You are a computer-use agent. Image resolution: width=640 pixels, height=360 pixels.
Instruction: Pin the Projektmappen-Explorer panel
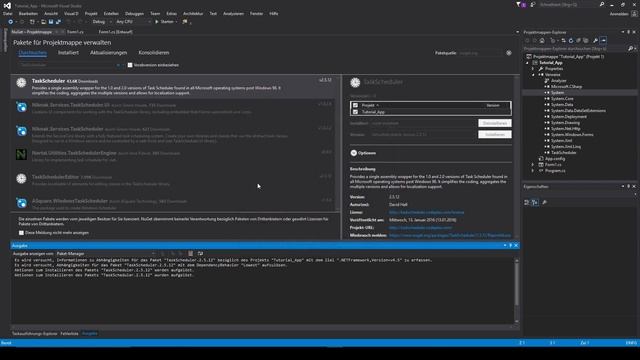(x=629, y=32)
